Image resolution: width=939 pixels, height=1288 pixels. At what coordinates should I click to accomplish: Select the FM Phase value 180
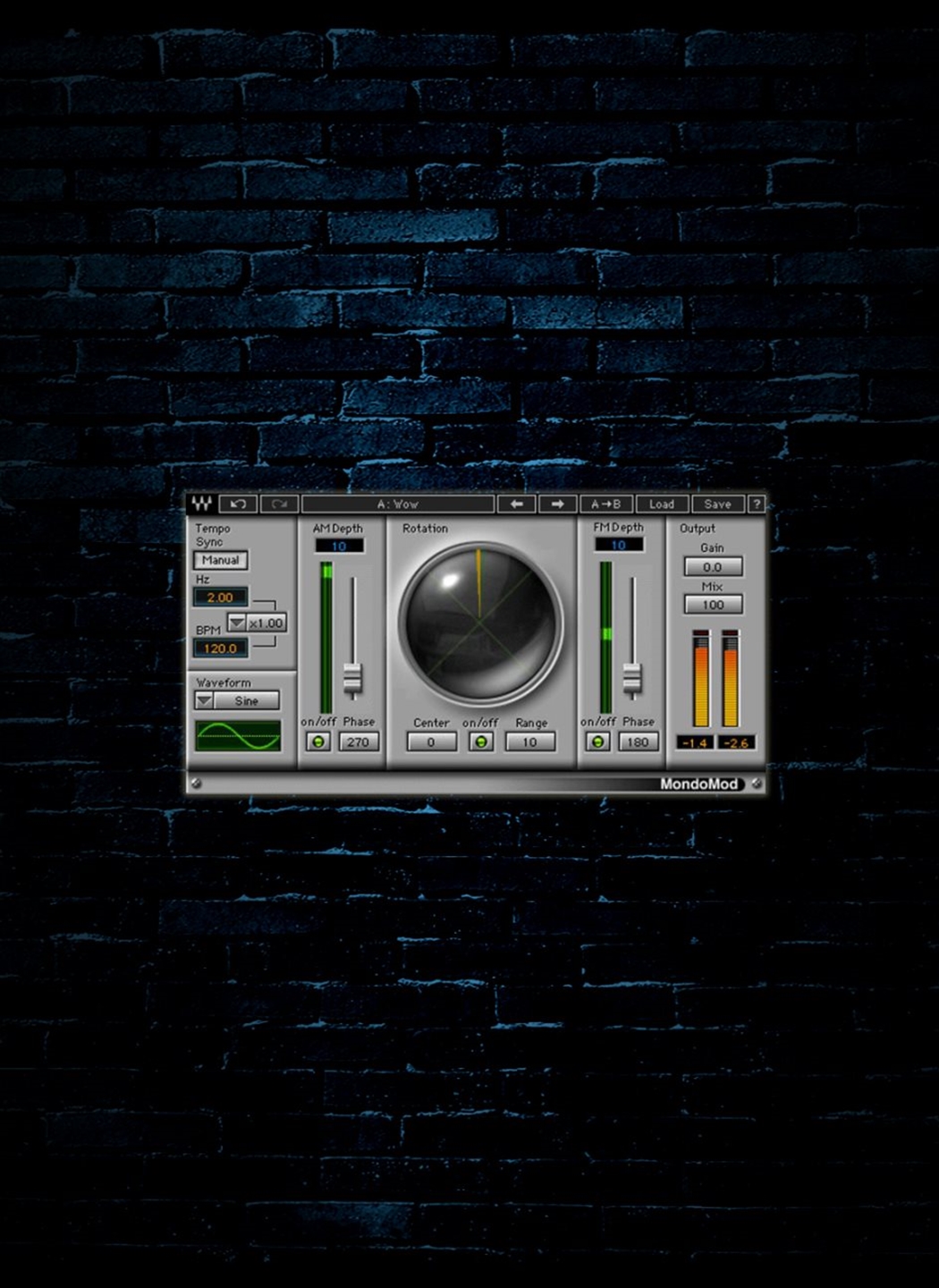[x=638, y=741]
